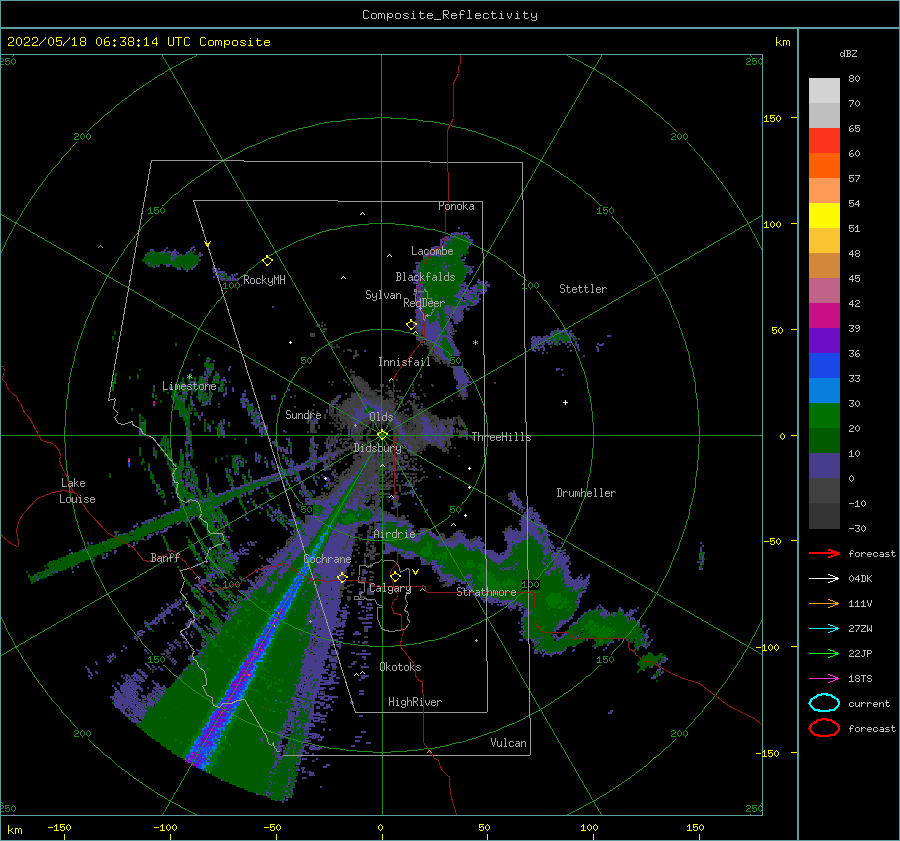Click the Ponoka city label

456,206
